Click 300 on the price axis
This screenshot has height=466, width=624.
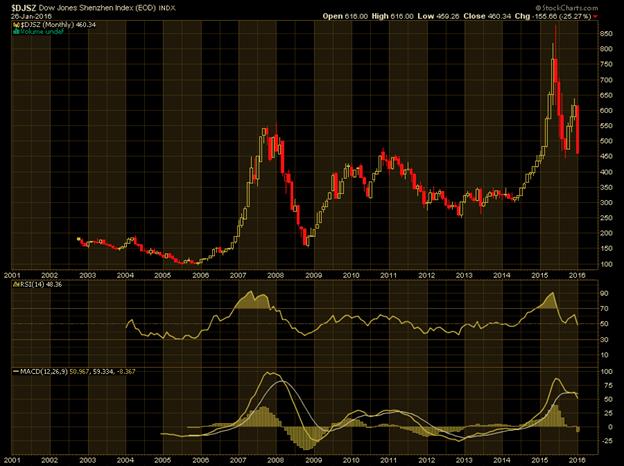[607, 203]
